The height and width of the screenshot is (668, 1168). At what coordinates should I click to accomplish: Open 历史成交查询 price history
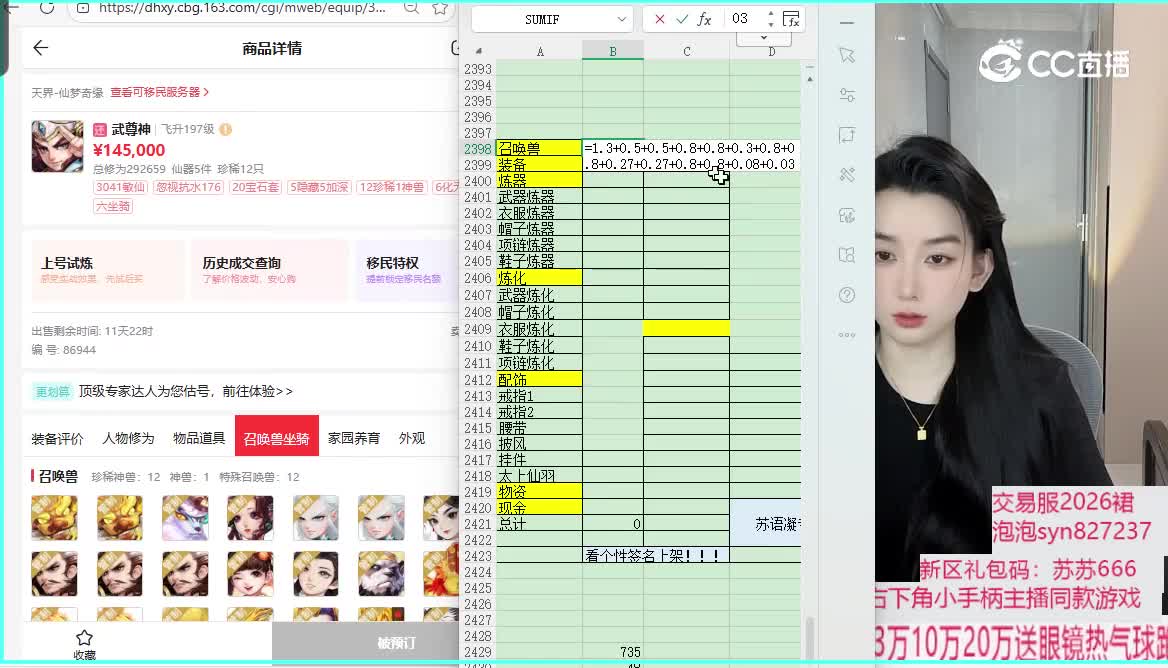click(270, 270)
